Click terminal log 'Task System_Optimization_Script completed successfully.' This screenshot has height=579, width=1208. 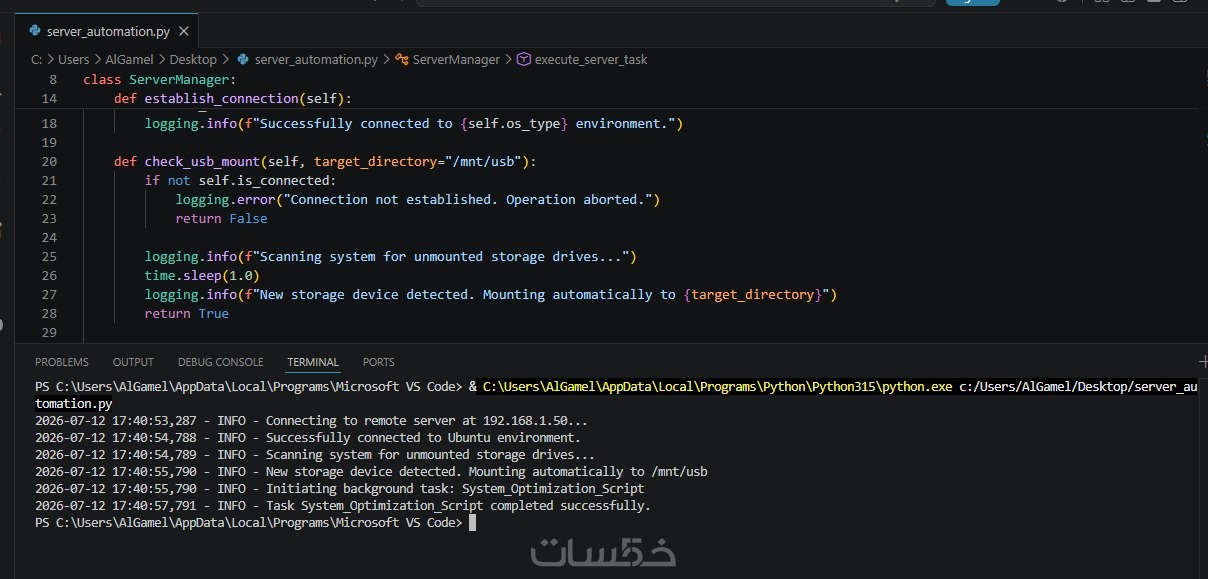pyautogui.click(x=458, y=506)
